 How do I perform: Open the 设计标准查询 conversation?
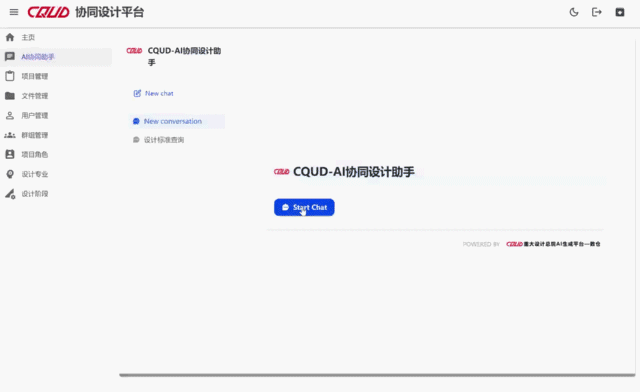pos(177,140)
